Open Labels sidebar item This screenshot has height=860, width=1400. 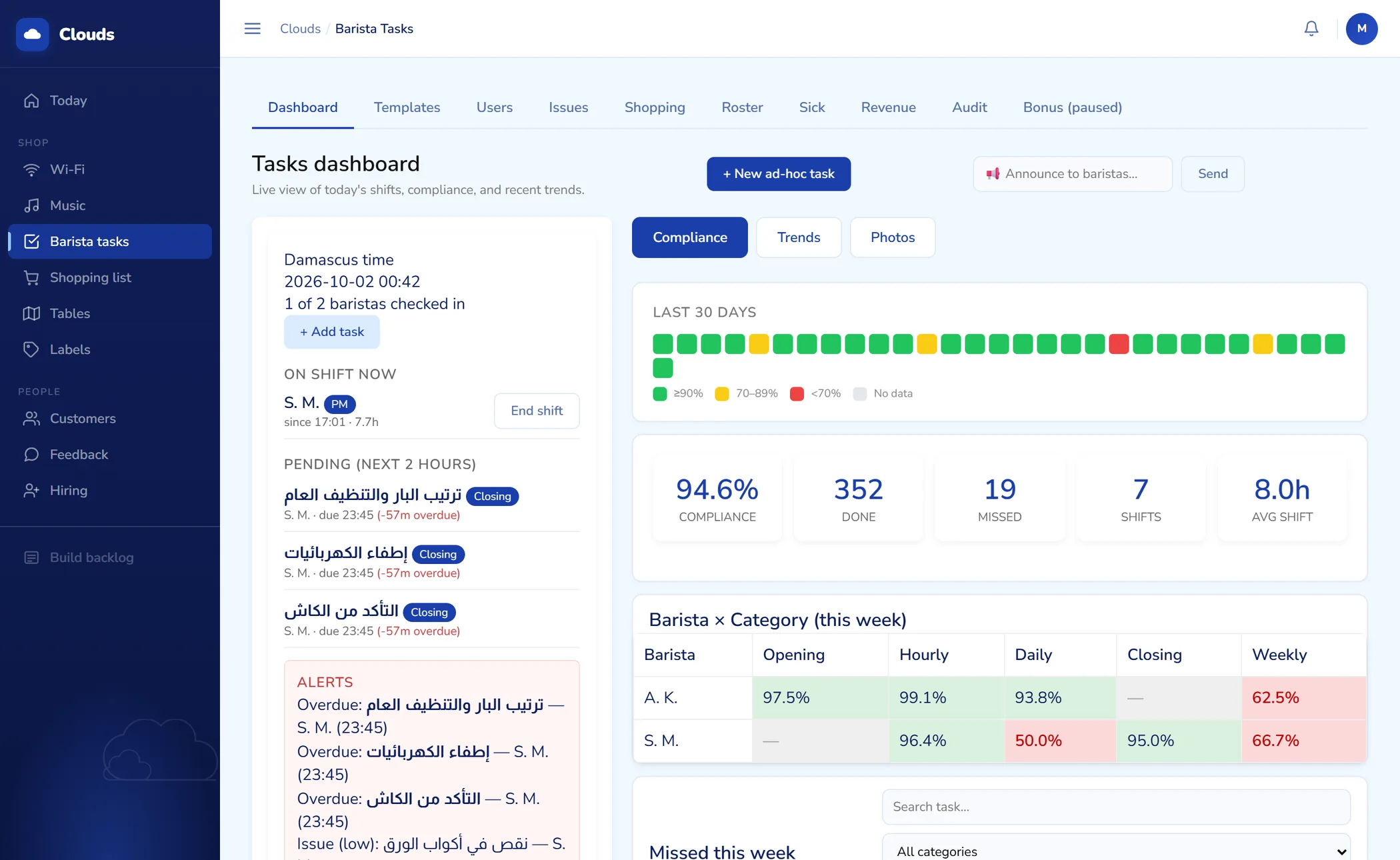110,349
